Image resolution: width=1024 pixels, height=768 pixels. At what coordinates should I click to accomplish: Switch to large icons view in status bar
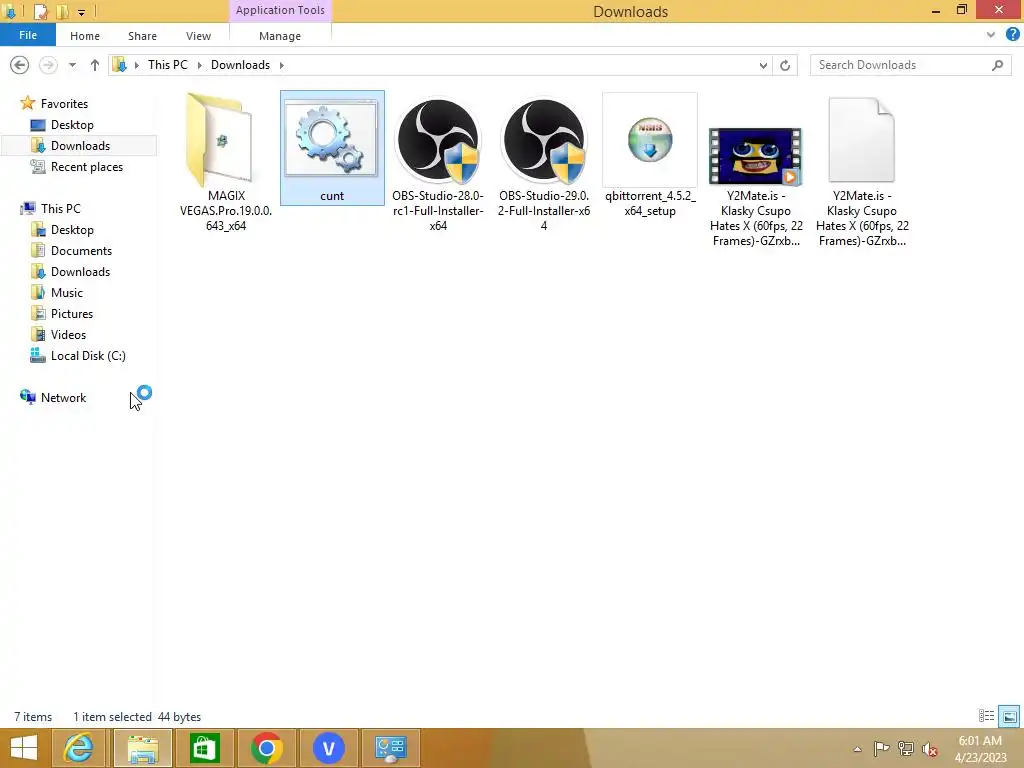click(1009, 716)
